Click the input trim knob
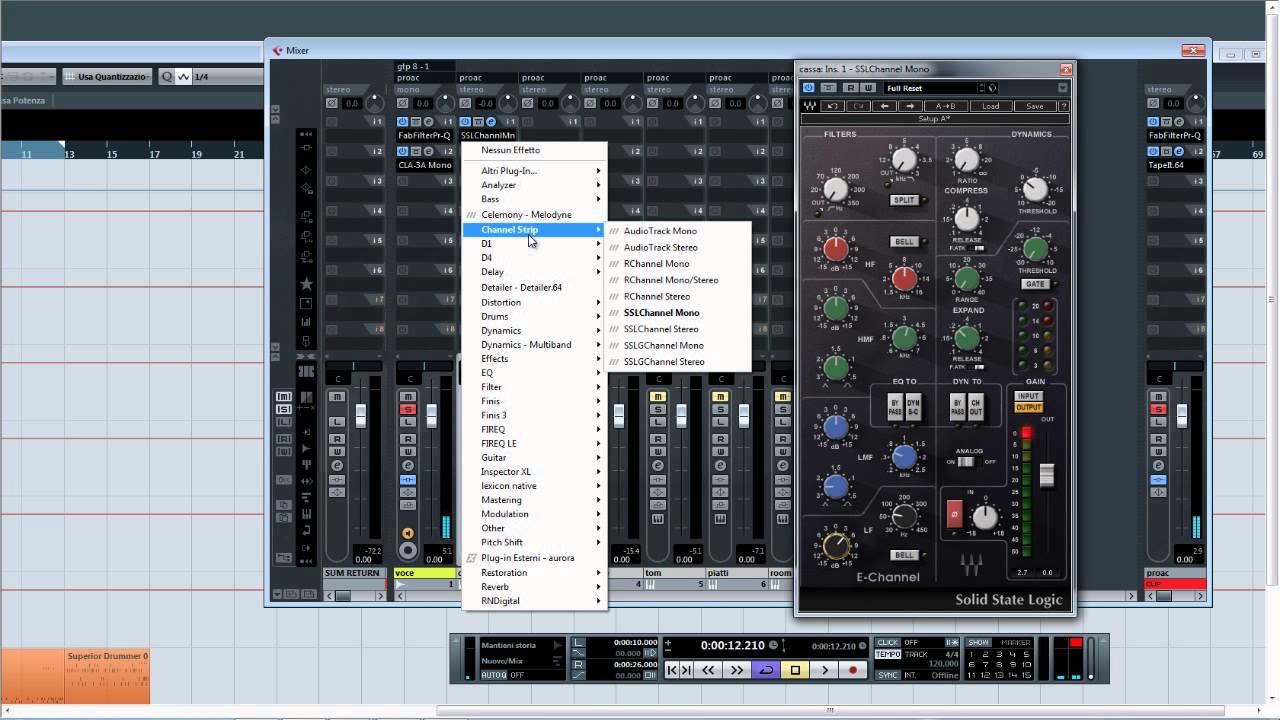 [986, 517]
